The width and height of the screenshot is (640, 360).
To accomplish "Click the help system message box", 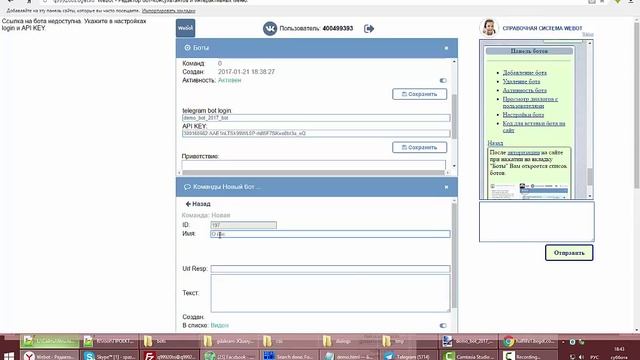I will (x=536, y=222).
